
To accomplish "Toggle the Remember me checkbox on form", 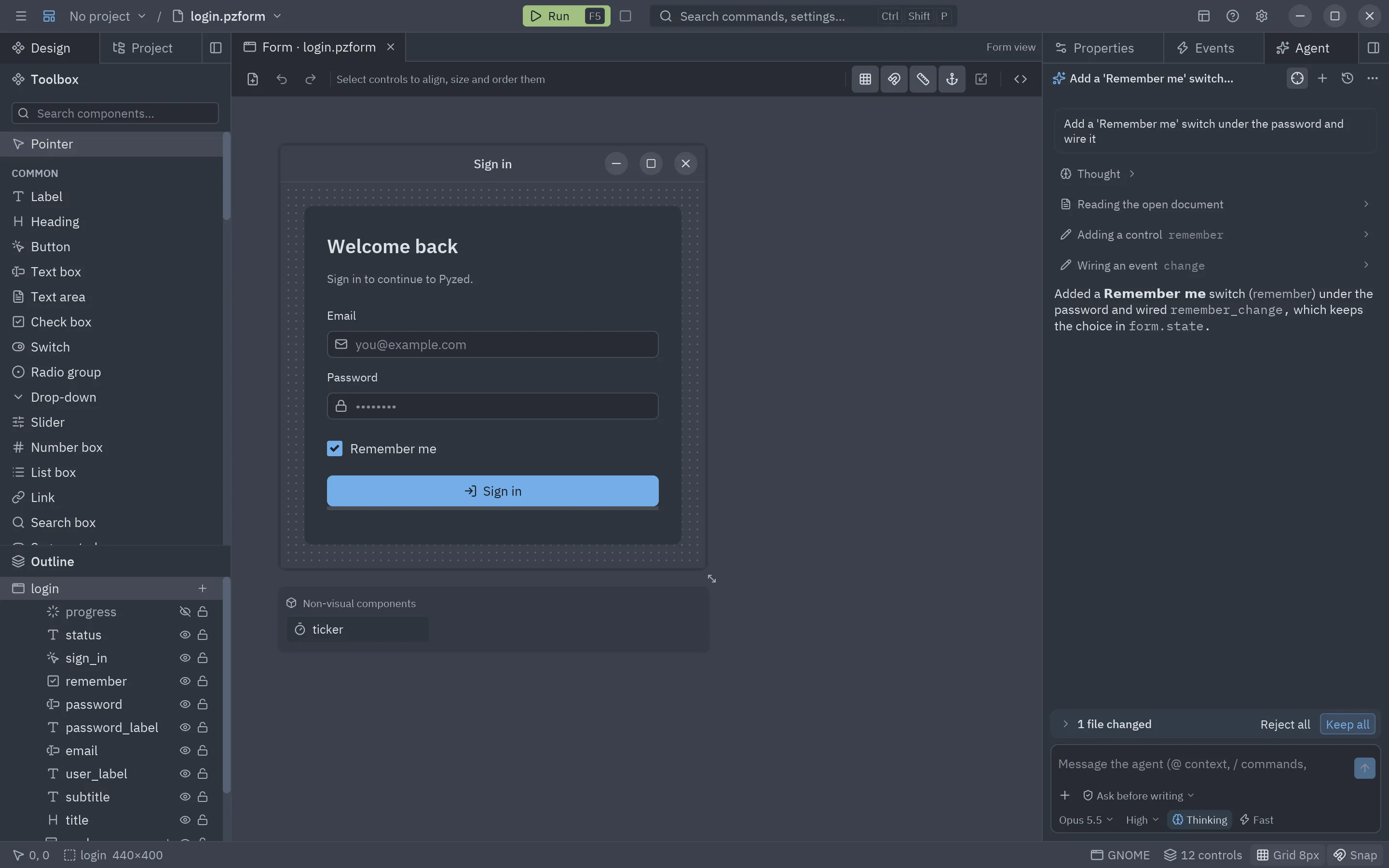I will pos(335,448).
